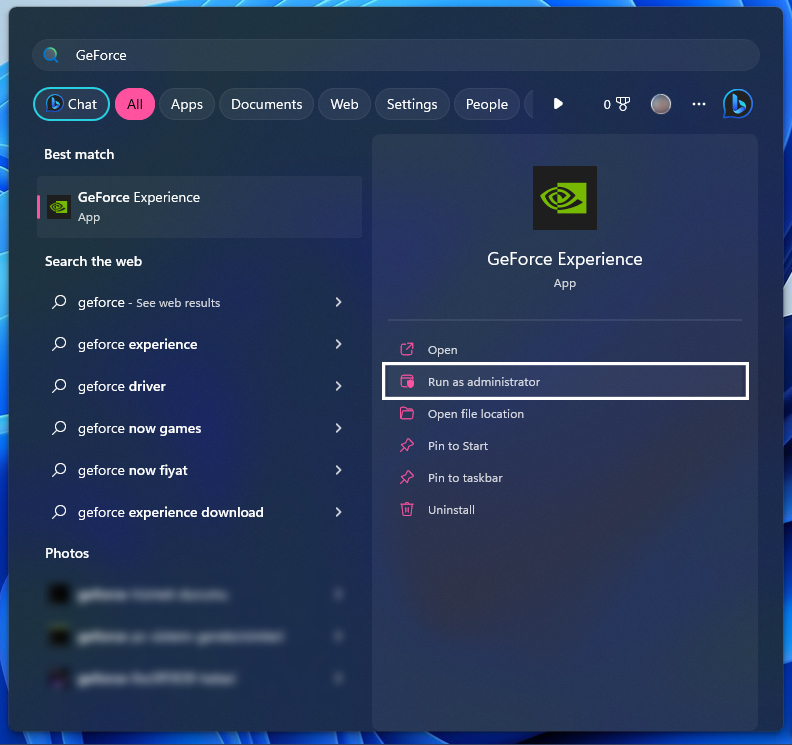The image size is (792, 745).
Task: Click the GeForce search input field
Action: (x=395, y=55)
